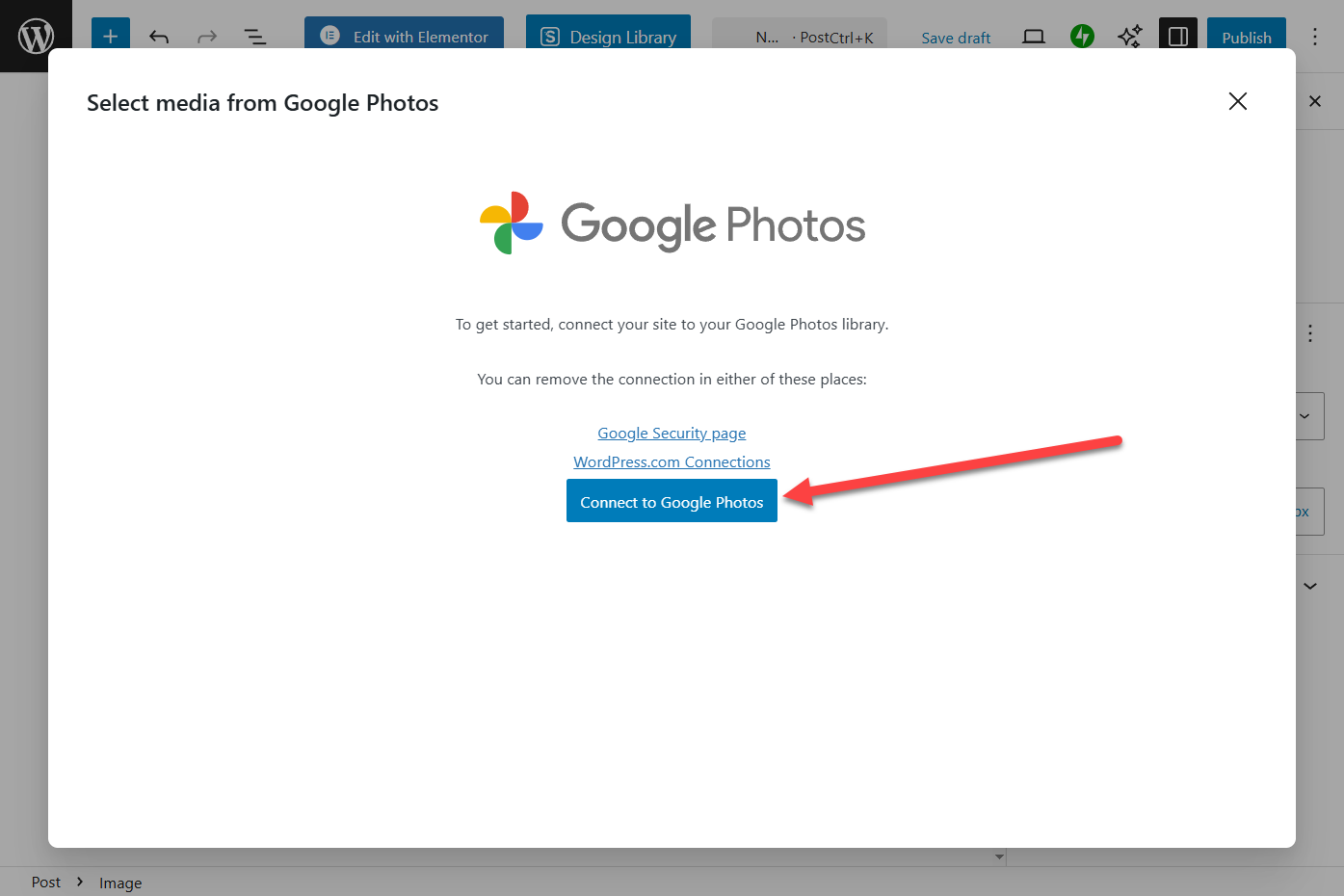This screenshot has width=1344, height=896.
Task: Select Post in the breadcrumb
Action: pos(46,883)
